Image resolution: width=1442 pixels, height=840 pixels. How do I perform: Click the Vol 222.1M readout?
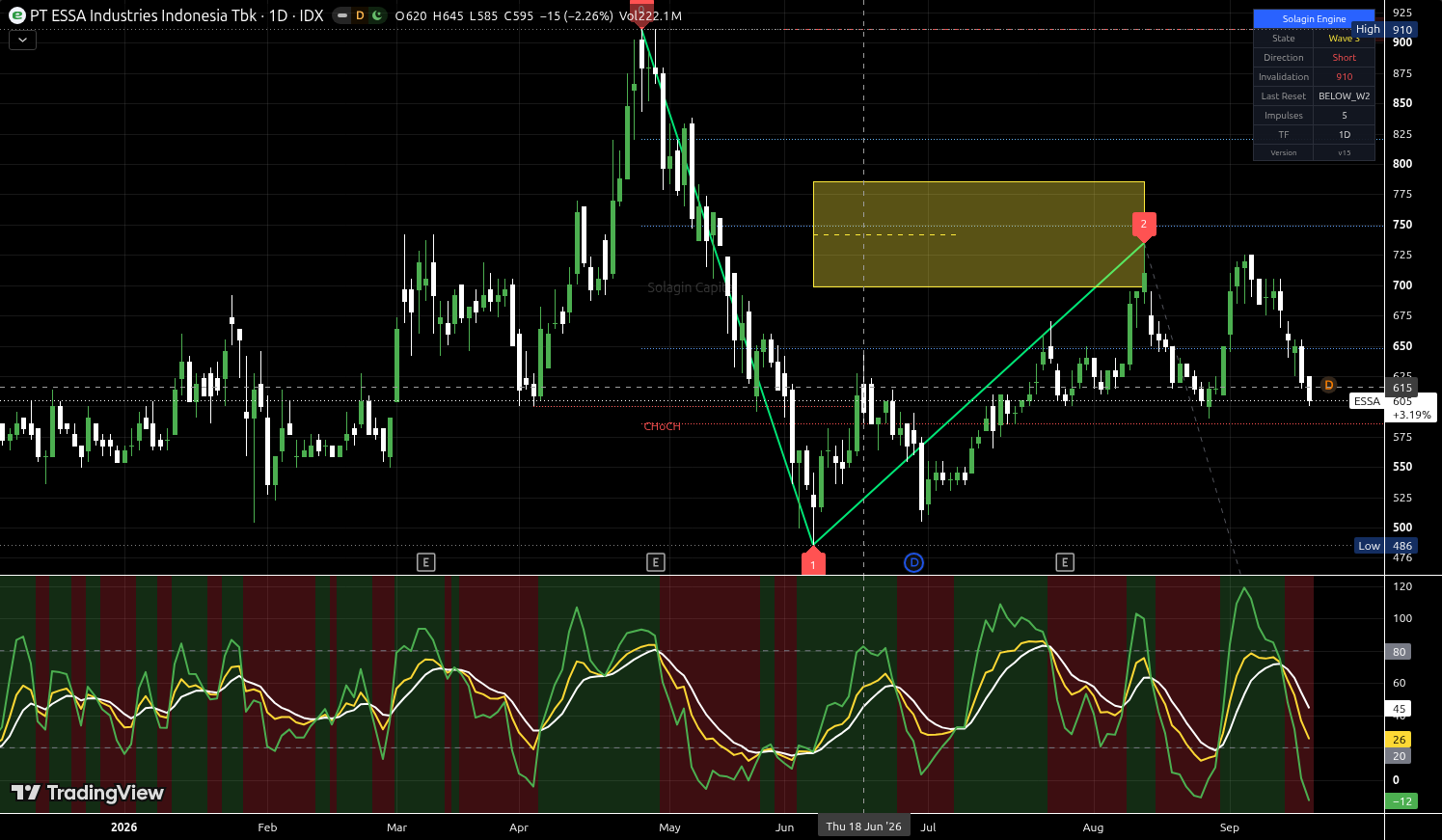coord(650,15)
